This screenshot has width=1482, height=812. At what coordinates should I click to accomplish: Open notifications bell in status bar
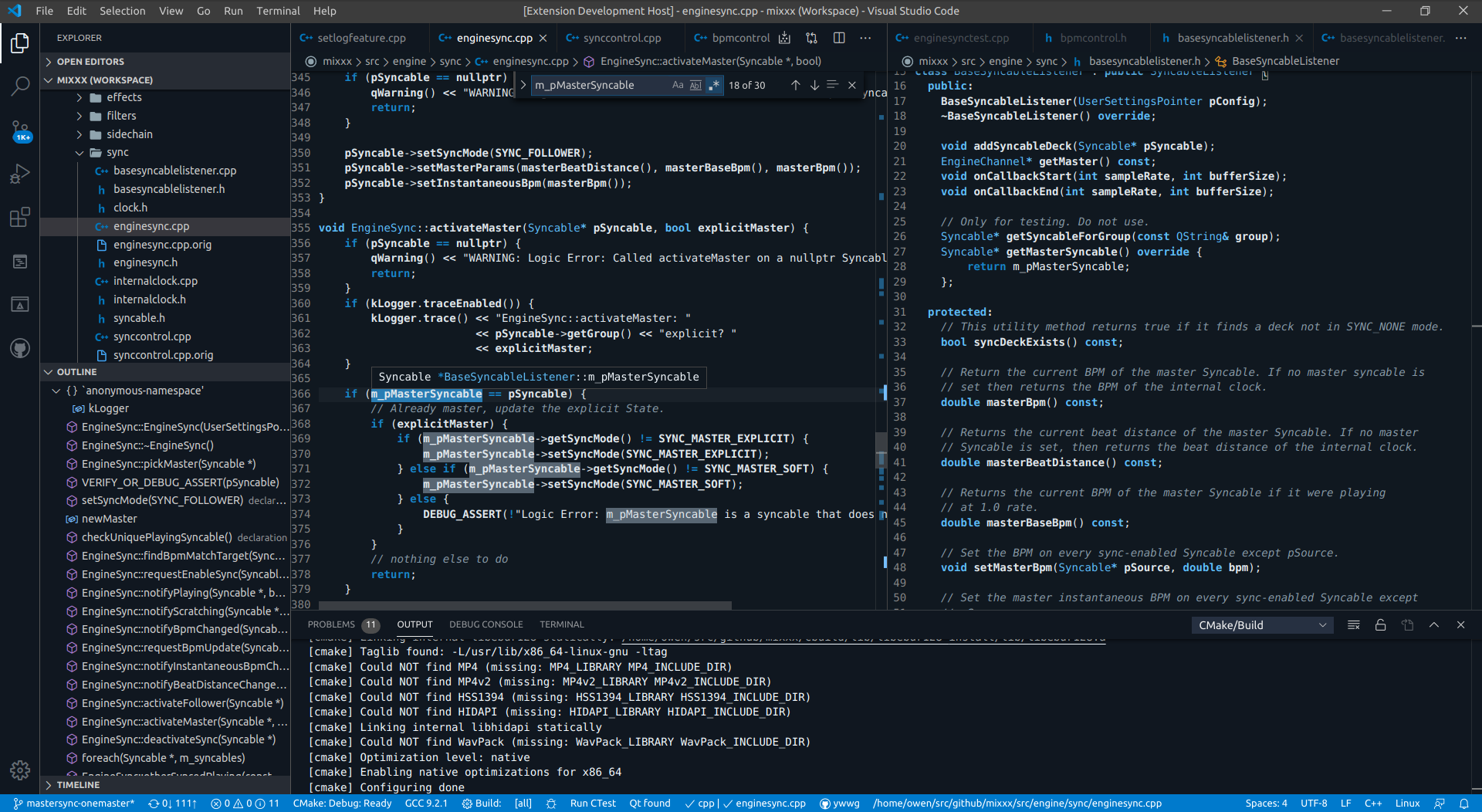1463,804
